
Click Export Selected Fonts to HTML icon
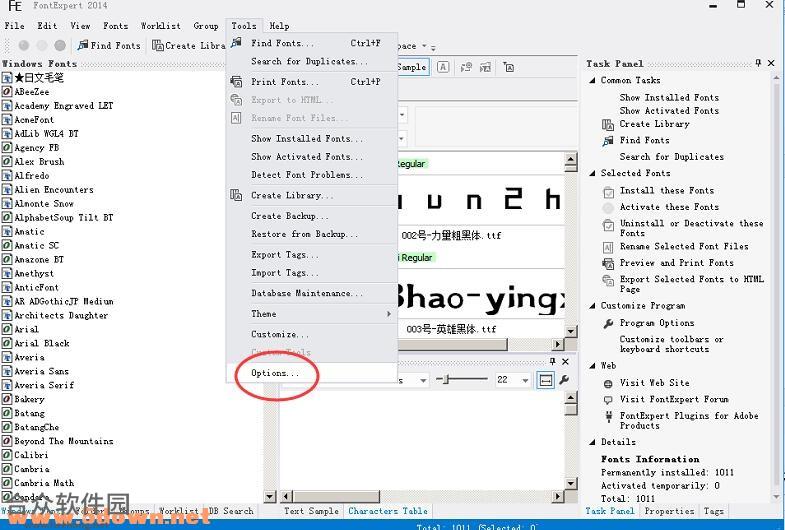[x=608, y=280]
